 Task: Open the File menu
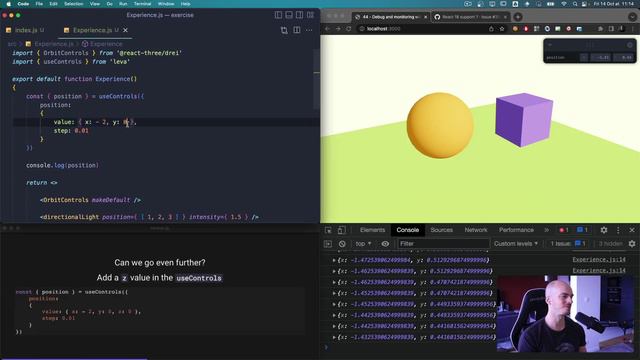(39, 4)
